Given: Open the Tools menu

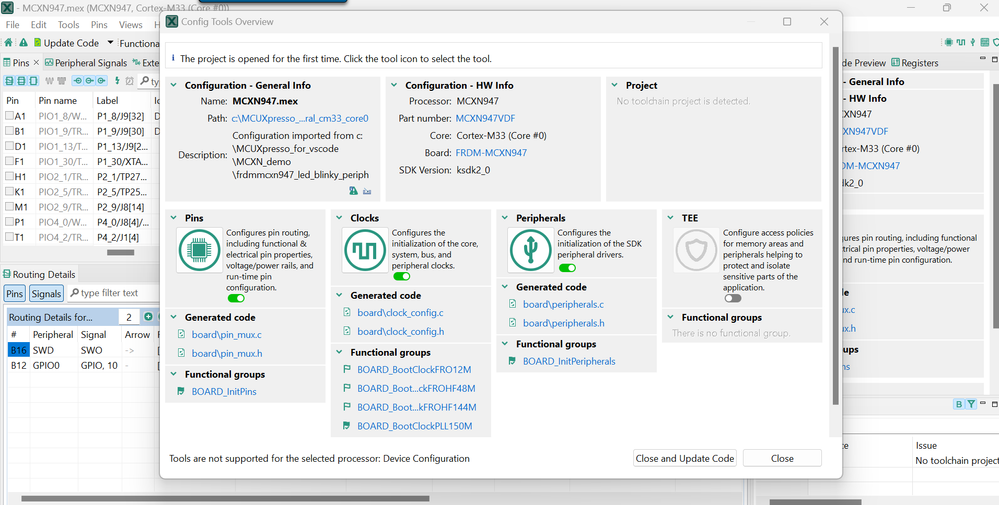Looking at the screenshot, I should point(68,25).
